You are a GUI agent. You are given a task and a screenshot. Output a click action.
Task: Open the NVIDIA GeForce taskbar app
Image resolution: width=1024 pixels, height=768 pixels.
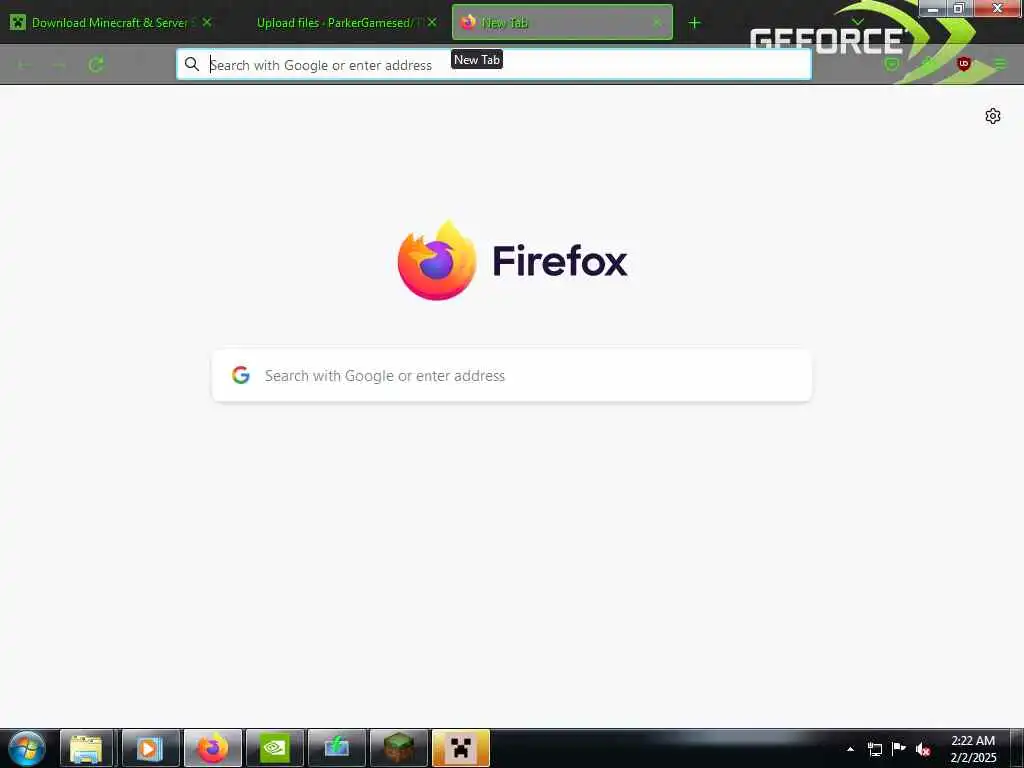point(275,748)
